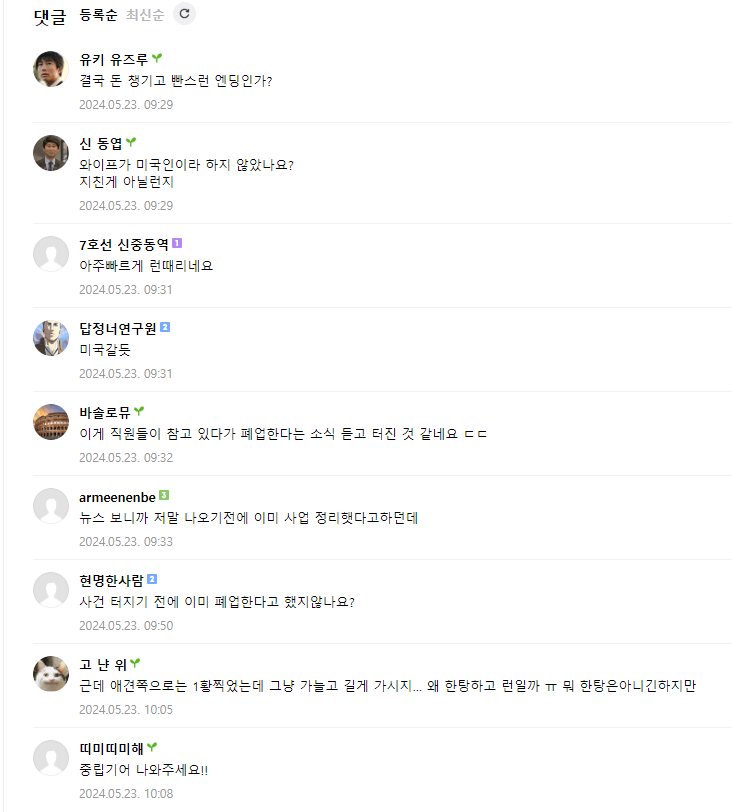
Task: Click the 댓글 section heading
Action: 49,16
